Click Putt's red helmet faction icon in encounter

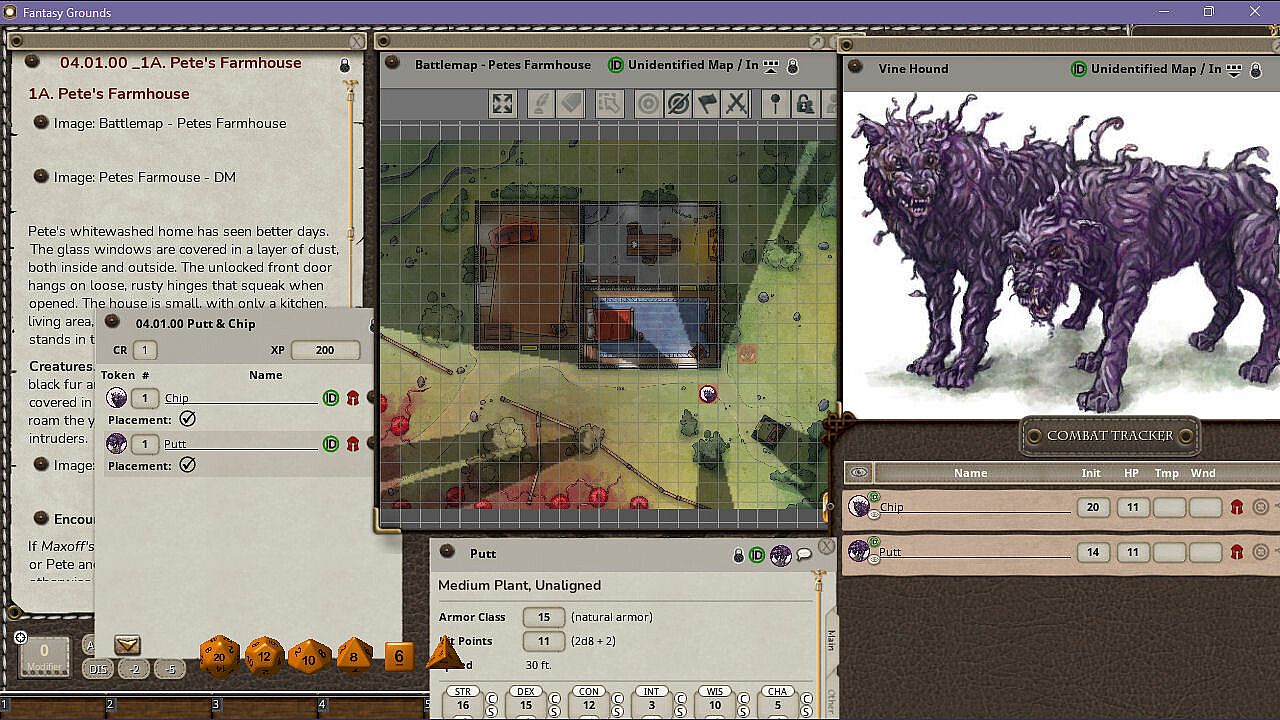(353, 444)
